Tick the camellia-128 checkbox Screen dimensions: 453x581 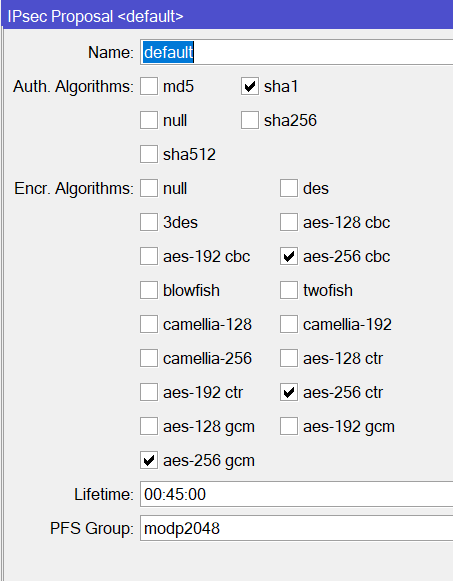tap(149, 324)
